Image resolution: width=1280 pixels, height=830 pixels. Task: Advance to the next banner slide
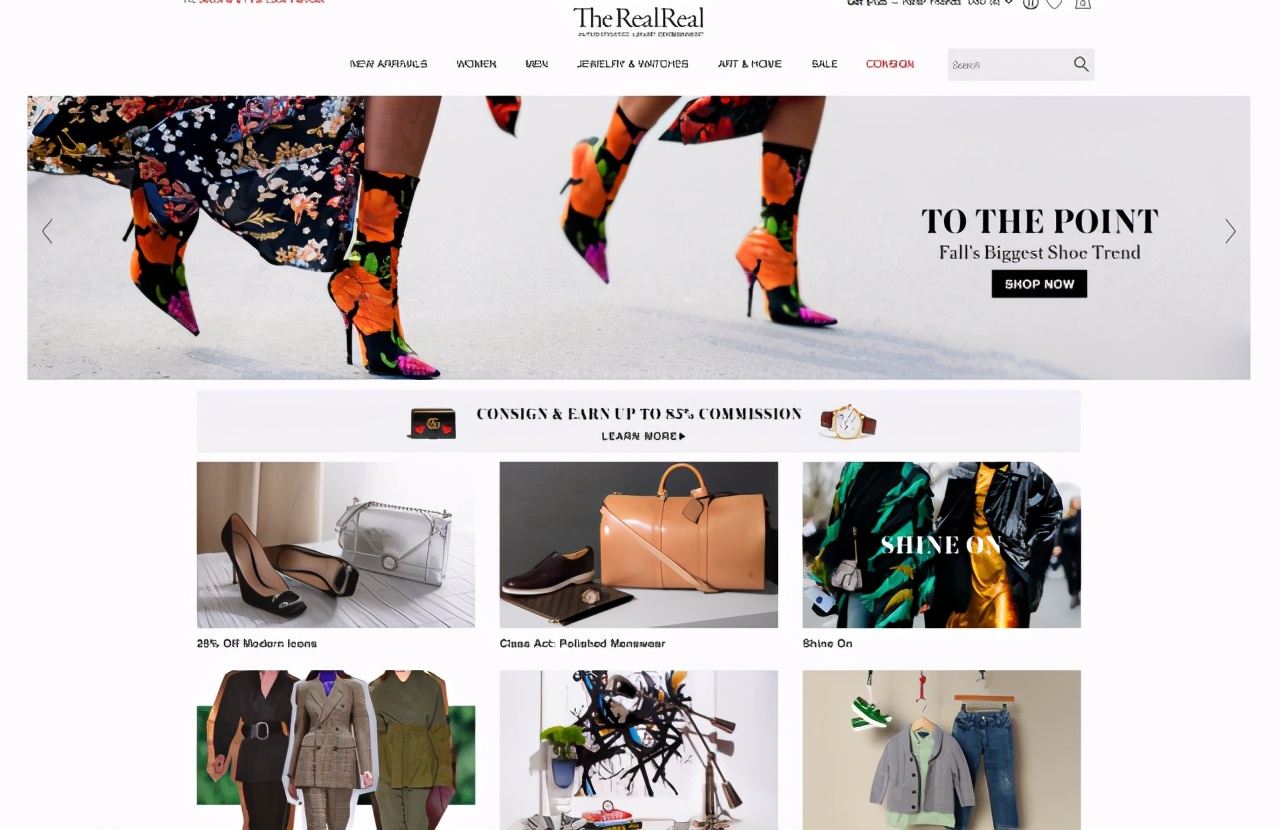(x=1230, y=231)
